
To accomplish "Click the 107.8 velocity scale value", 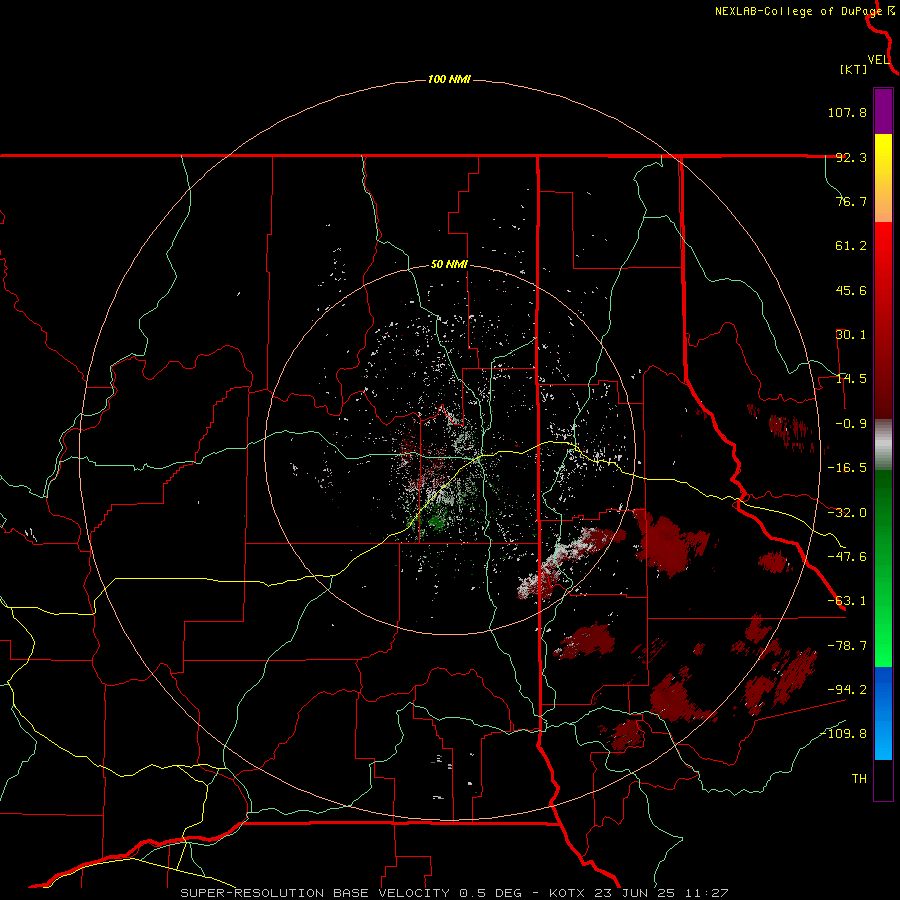I will (x=847, y=112).
